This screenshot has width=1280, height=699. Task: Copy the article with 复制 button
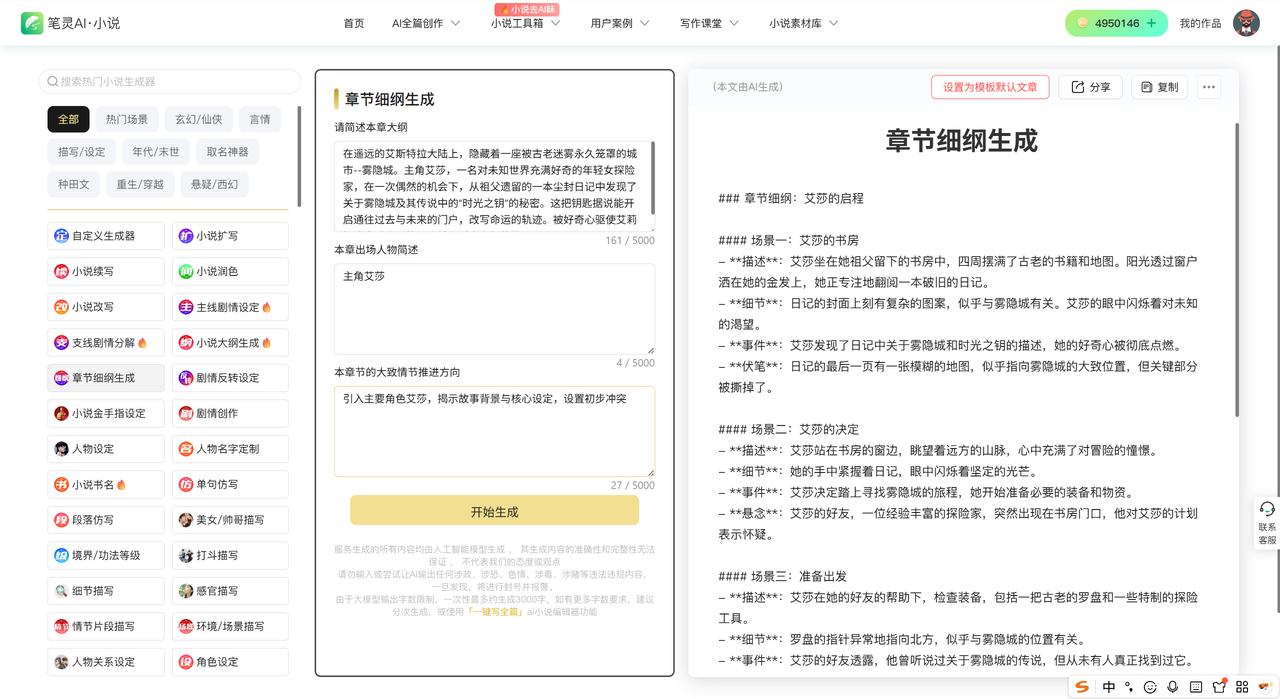point(1160,87)
